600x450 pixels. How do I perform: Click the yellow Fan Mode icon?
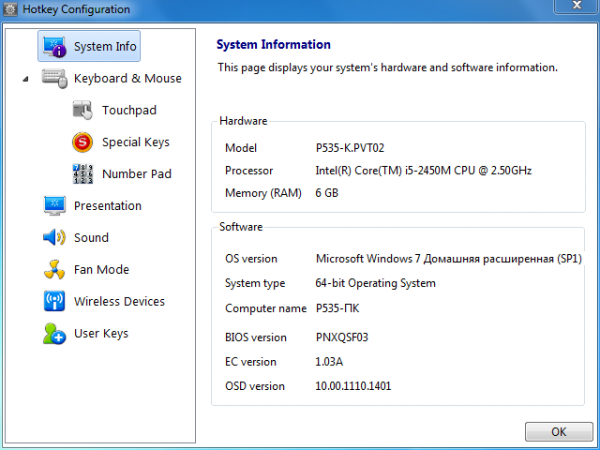[54, 269]
